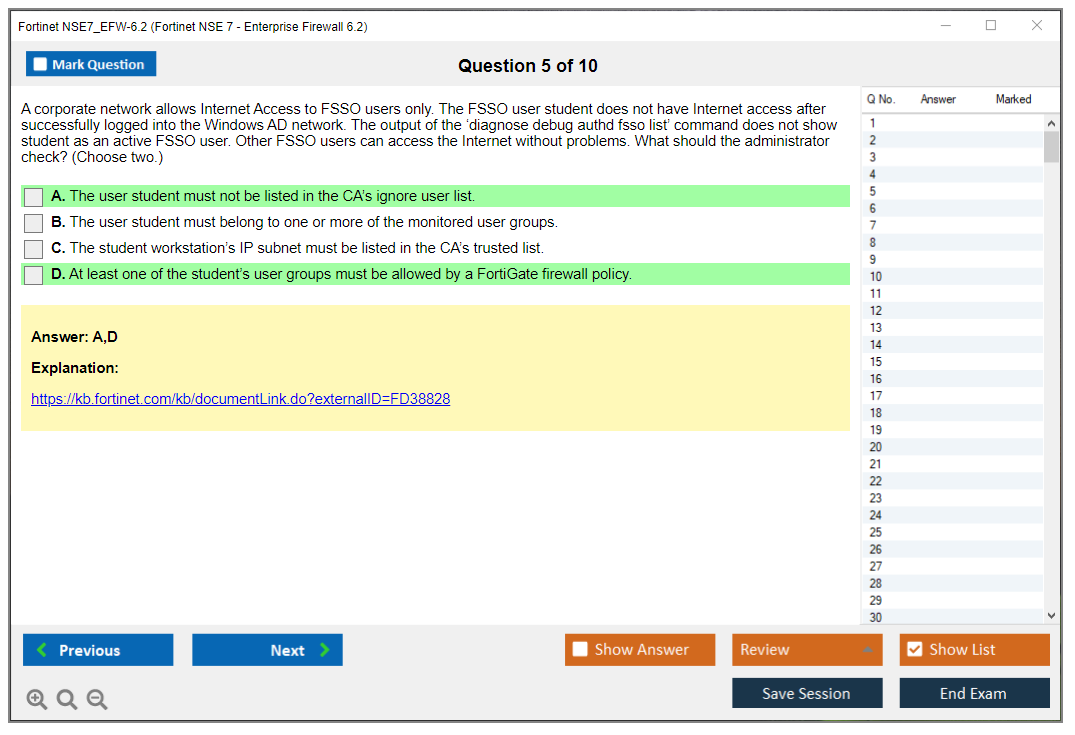Click the End Exam button
The height and width of the screenshot is (735, 1075).
pos(974,693)
